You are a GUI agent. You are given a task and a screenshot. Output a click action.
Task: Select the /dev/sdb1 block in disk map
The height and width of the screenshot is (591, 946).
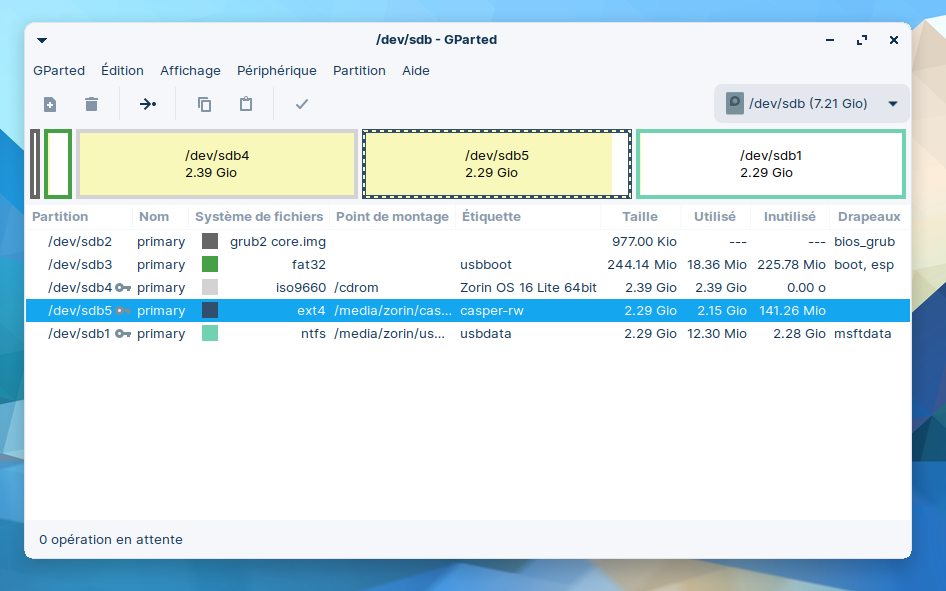771,164
